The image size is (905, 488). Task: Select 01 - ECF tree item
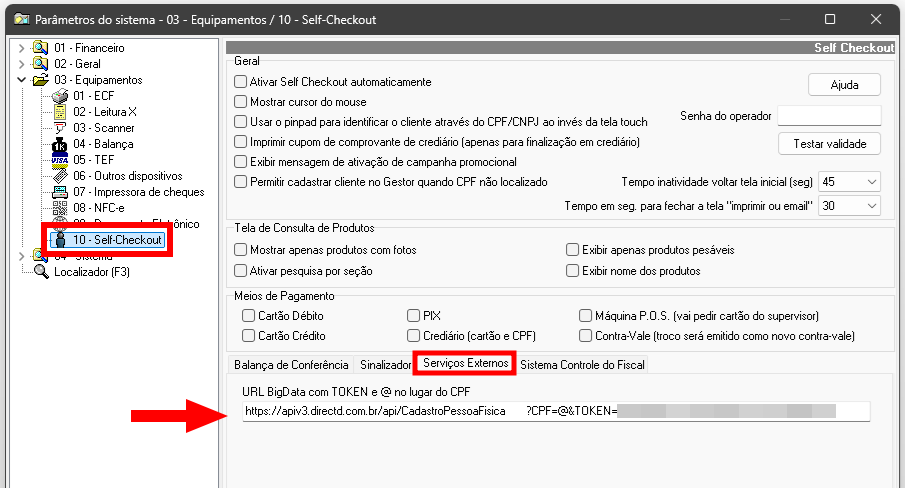pyautogui.click(x=94, y=96)
